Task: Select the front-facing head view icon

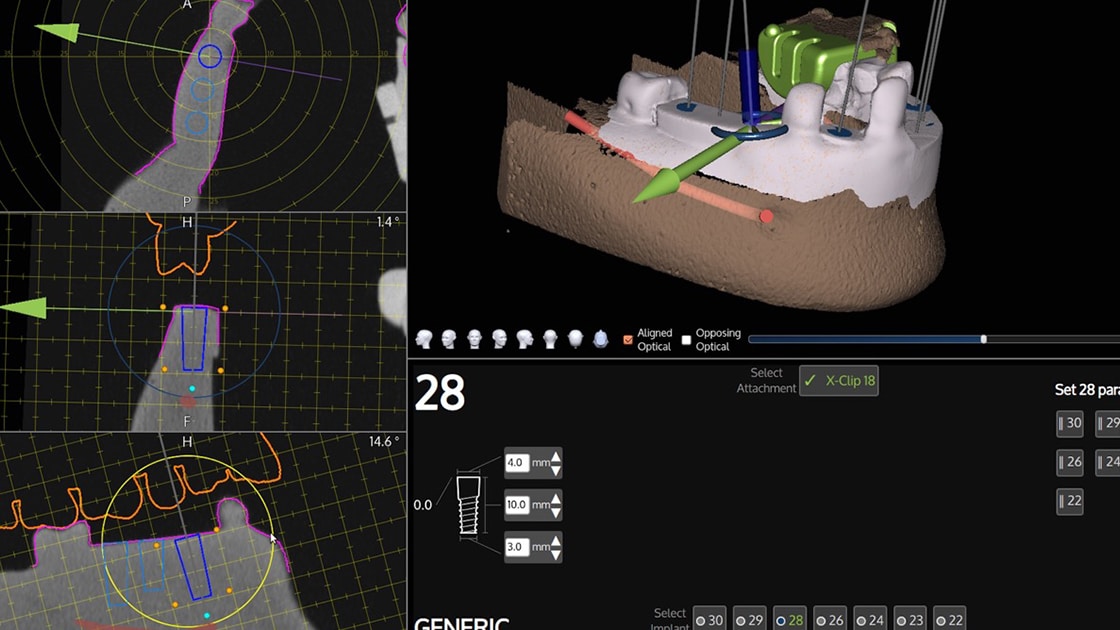Action: (x=474, y=340)
